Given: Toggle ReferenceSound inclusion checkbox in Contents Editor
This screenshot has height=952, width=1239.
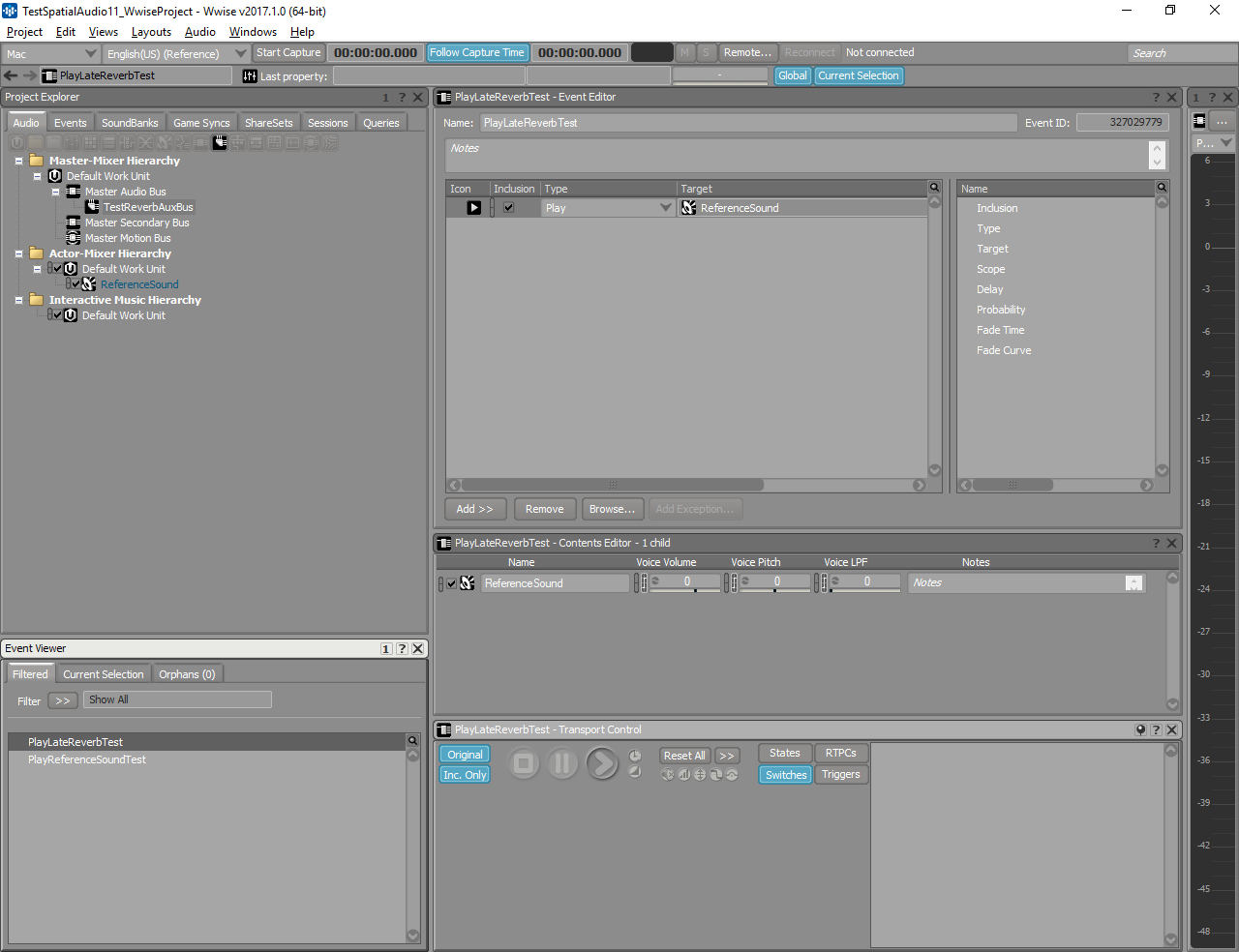Looking at the screenshot, I should click(451, 583).
